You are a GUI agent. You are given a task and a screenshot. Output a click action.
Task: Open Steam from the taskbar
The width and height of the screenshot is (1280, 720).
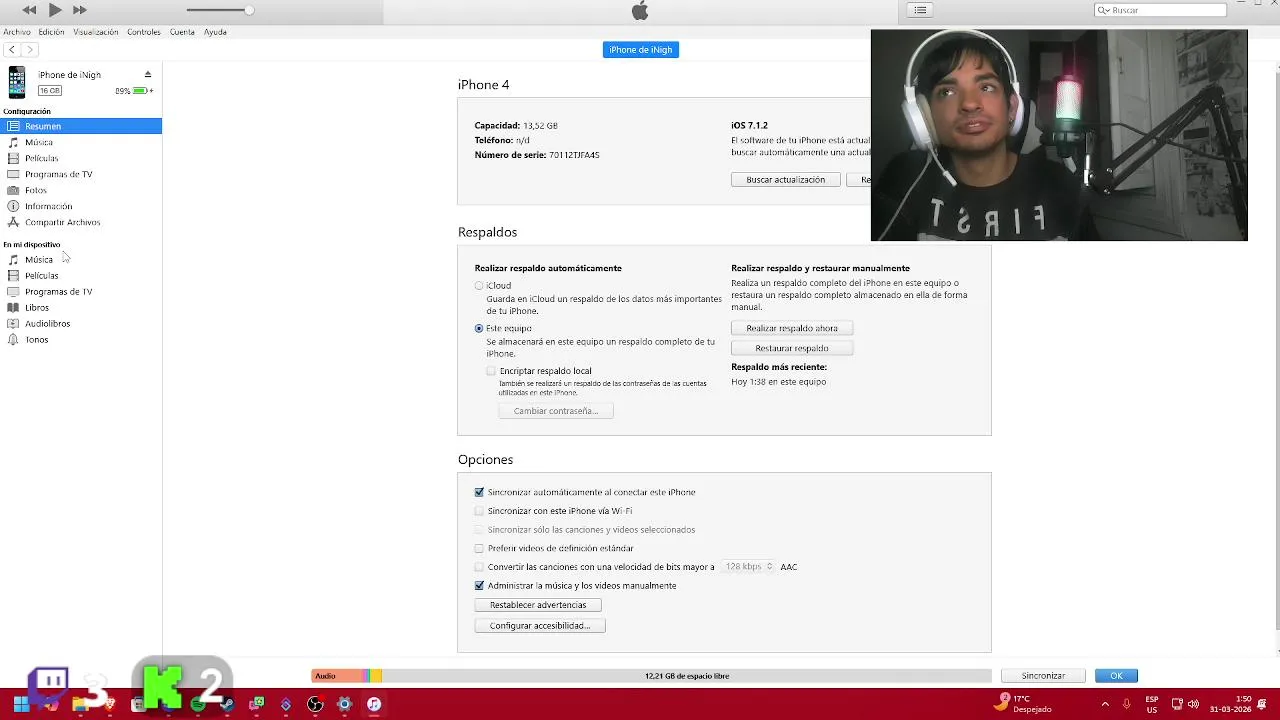tap(227, 704)
